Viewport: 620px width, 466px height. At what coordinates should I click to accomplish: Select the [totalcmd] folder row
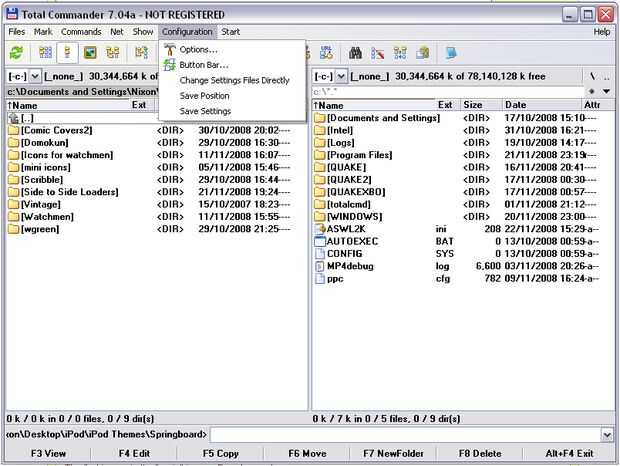463,204
